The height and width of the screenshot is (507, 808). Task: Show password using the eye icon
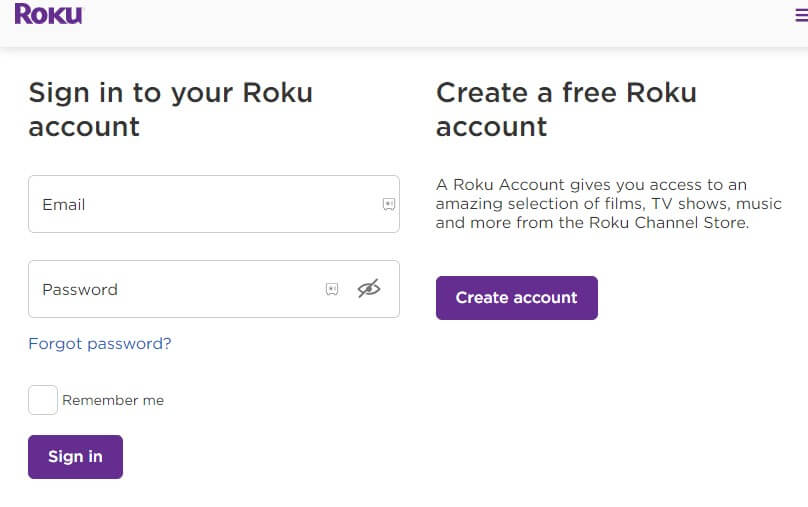(x=369, y=289)
